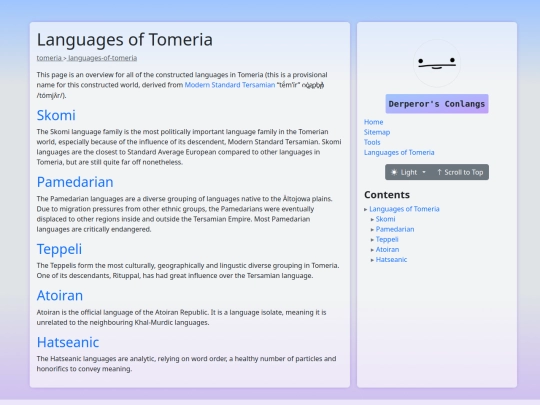The image size is (540, 405).
Task: Jump to Atoiran in the Contents list
Action: (387, 249)
